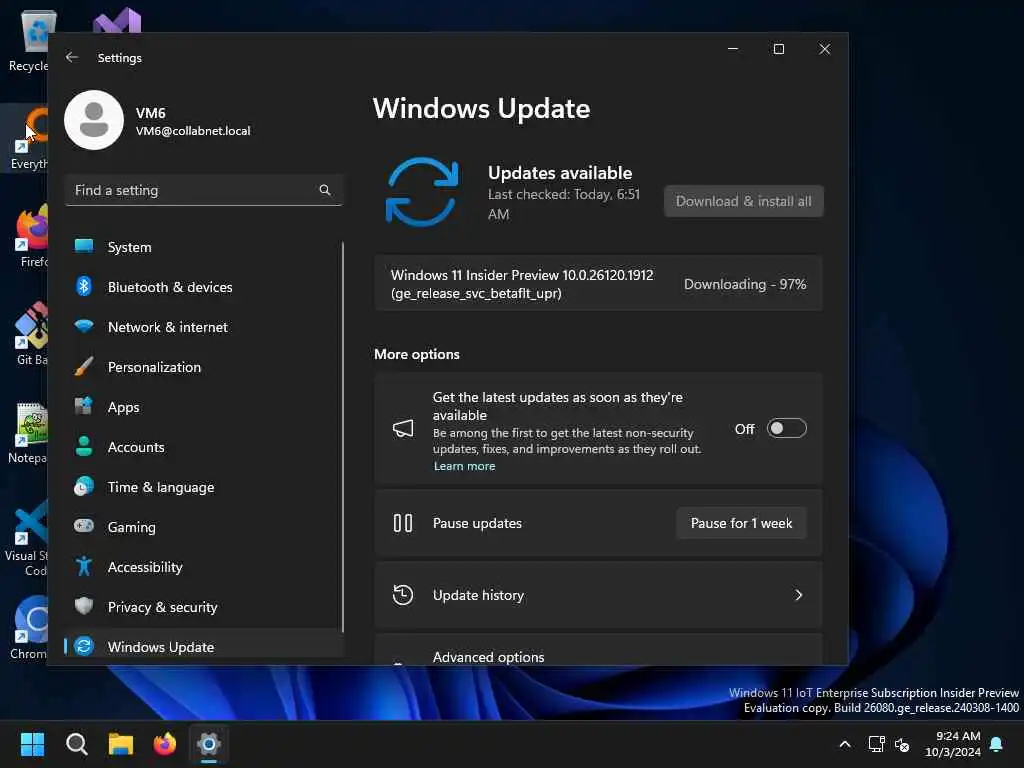1024x768 pixels.
Task: Open the Git Bash desktop shortcut
Action: (x=31, y=334)
